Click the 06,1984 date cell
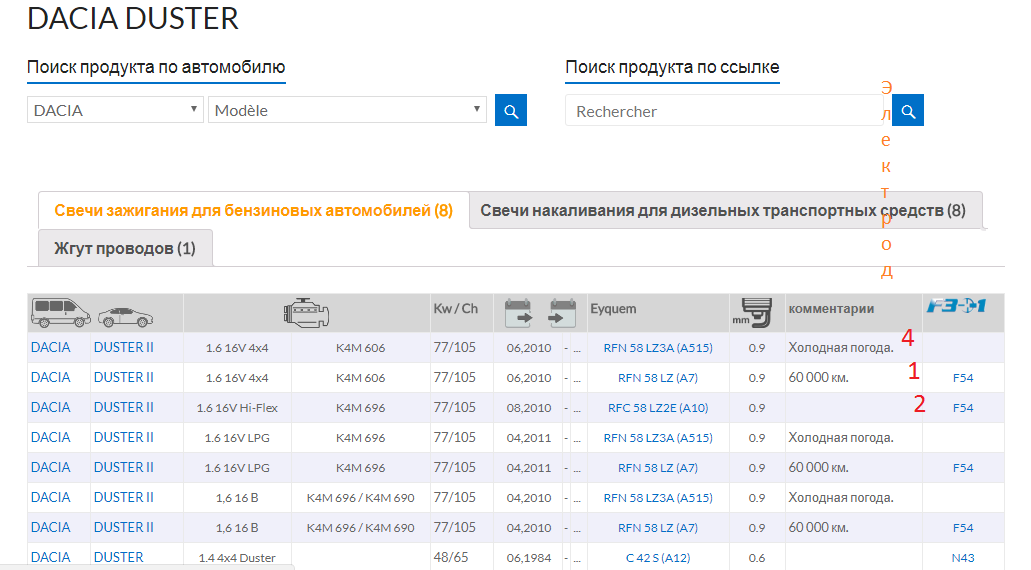Image resolution: width=1031 pixels, height=570 pixels. point(529,558)
